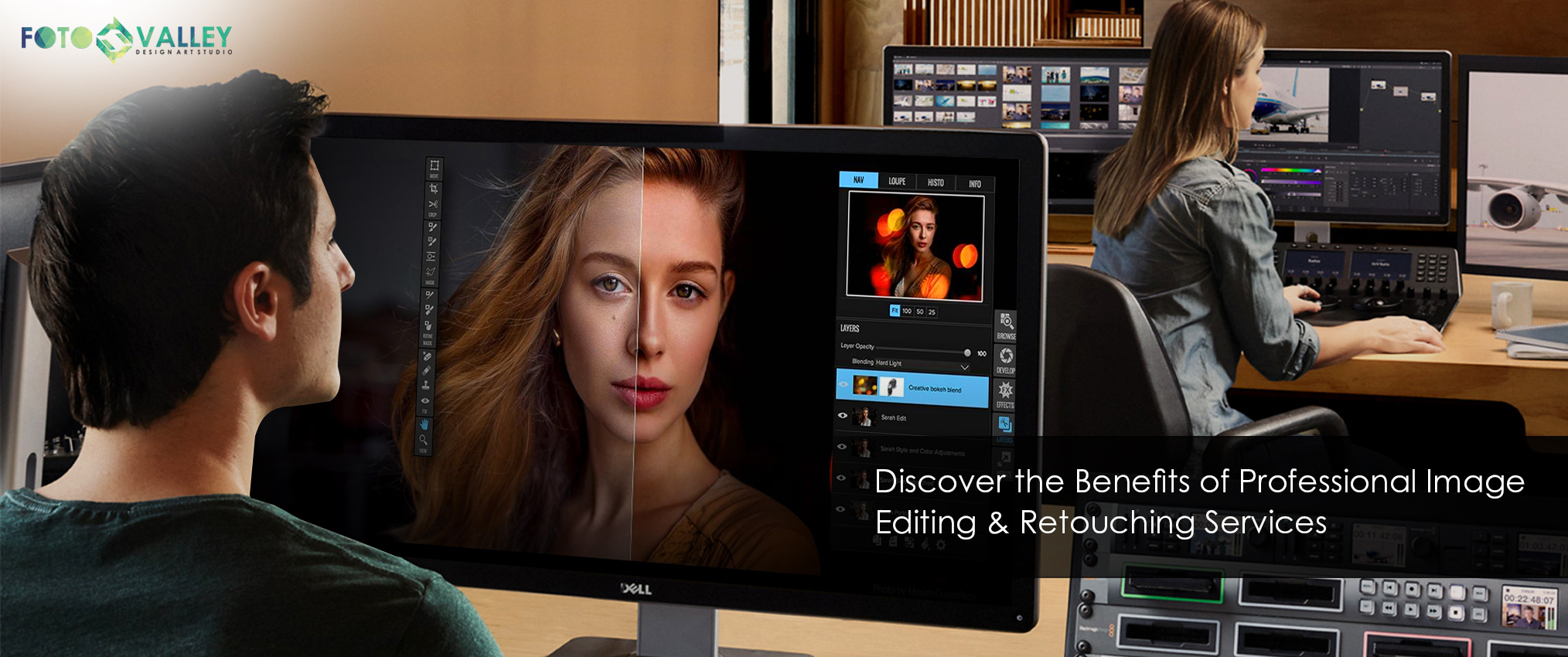Select the scissors trim tool
Image resolution: width=1568 pixels, height=657 pixels.
[x=433, y=204]
